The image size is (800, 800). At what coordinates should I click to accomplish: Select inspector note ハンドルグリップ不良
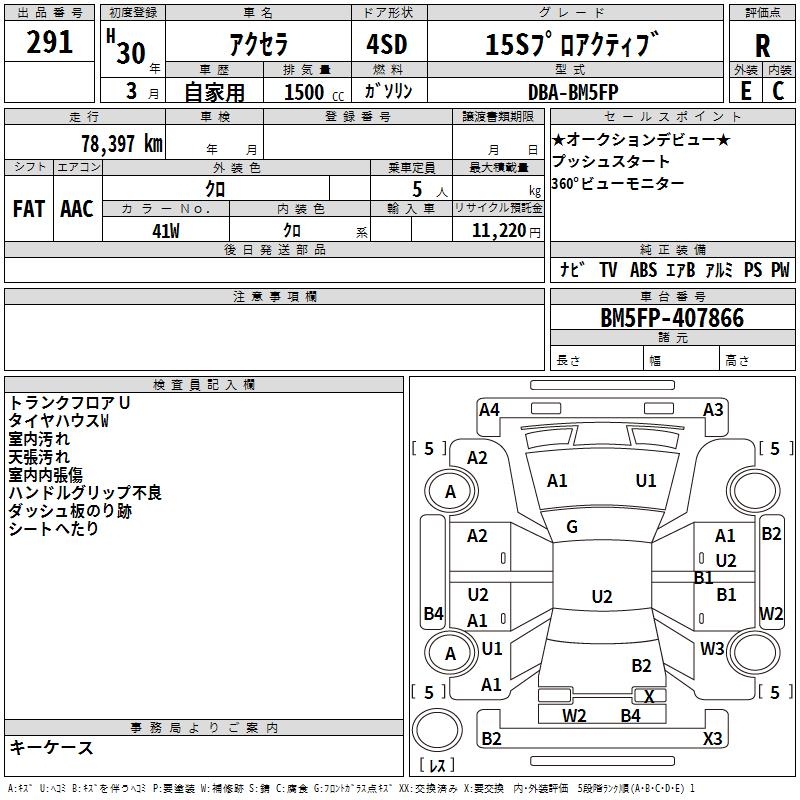click(x=85, y=492)
